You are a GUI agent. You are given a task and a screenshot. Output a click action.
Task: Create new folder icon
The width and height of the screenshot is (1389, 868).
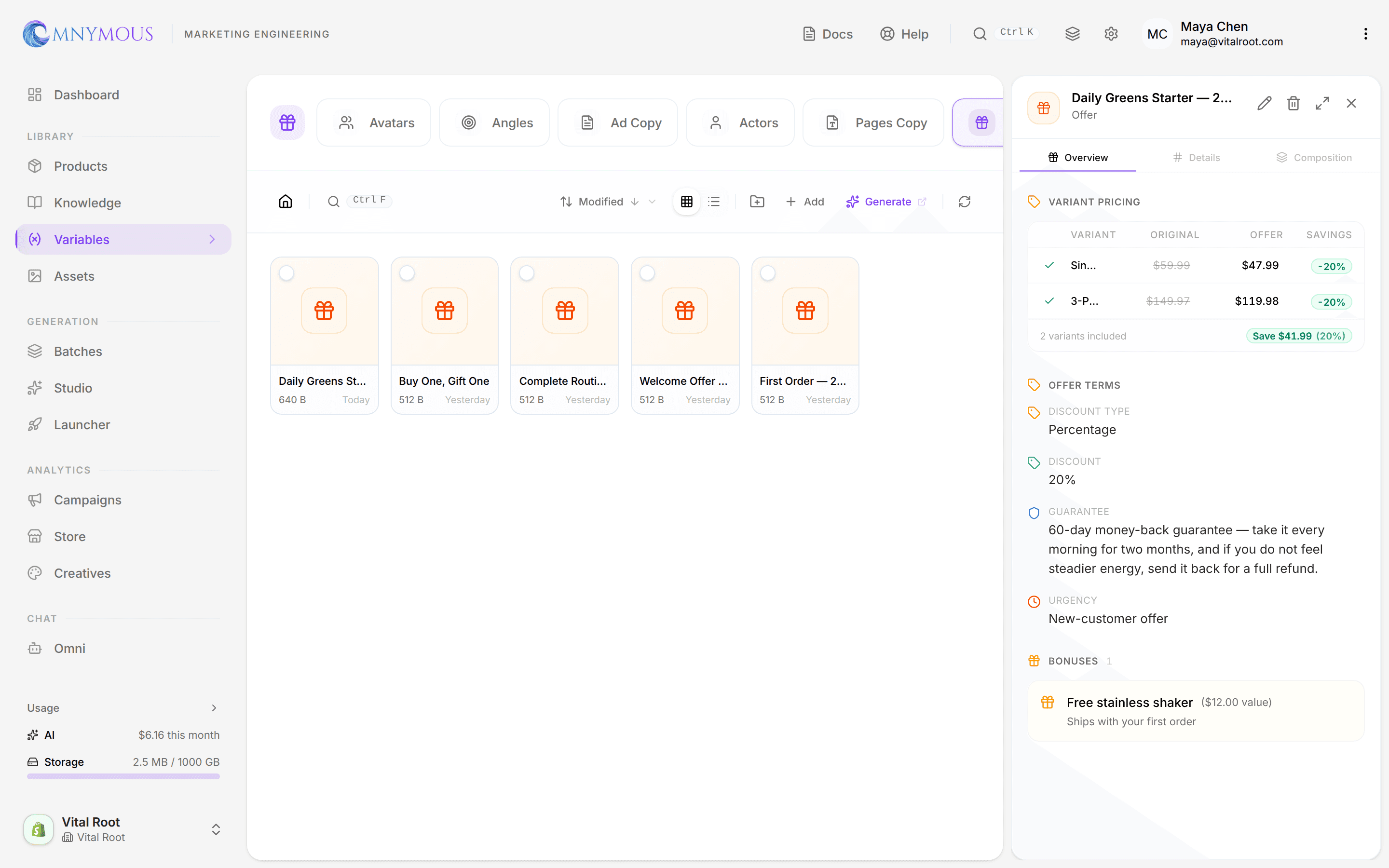tap(757, 202)
